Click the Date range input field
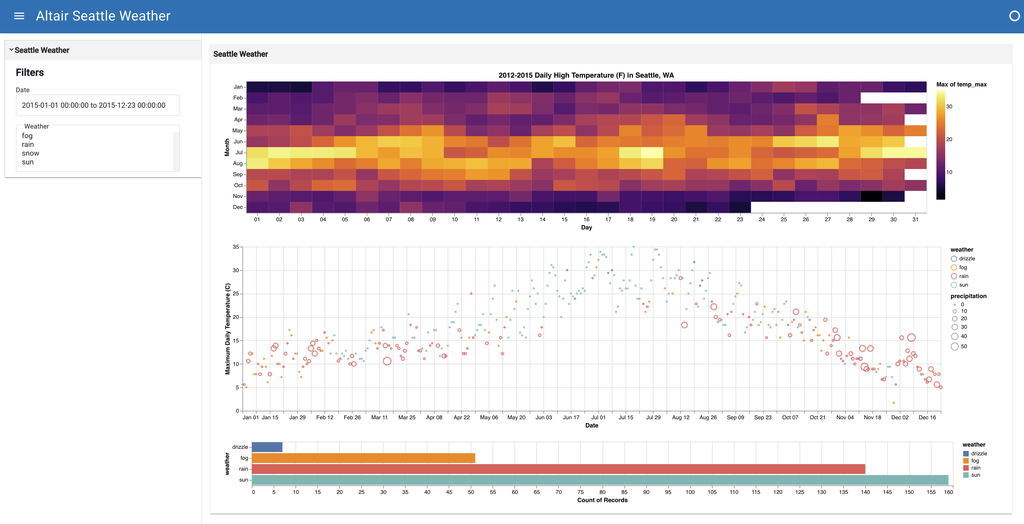The image size is (1024, 524). (x=98, y=105)
